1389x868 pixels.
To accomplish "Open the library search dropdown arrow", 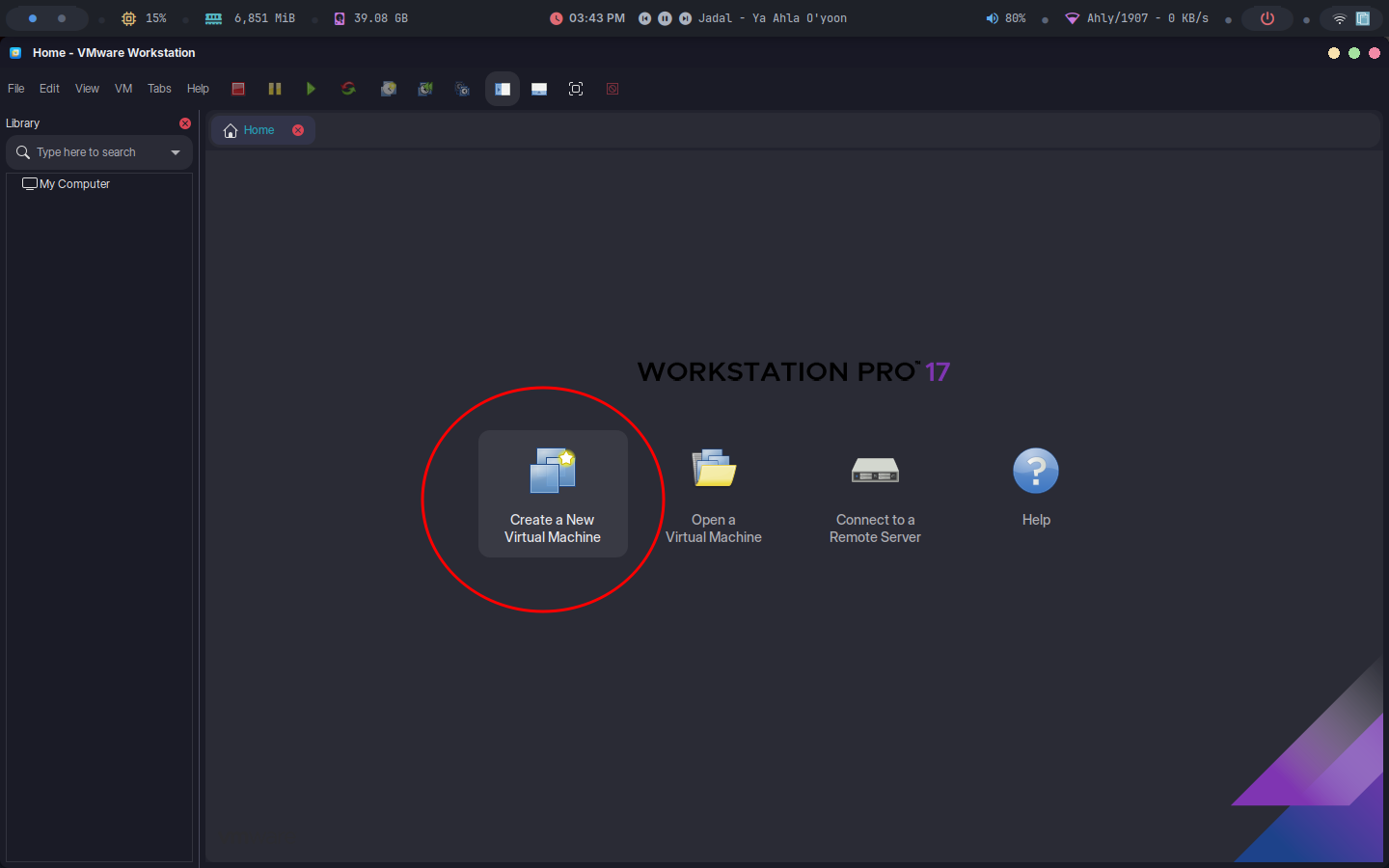I will (176, 152).
